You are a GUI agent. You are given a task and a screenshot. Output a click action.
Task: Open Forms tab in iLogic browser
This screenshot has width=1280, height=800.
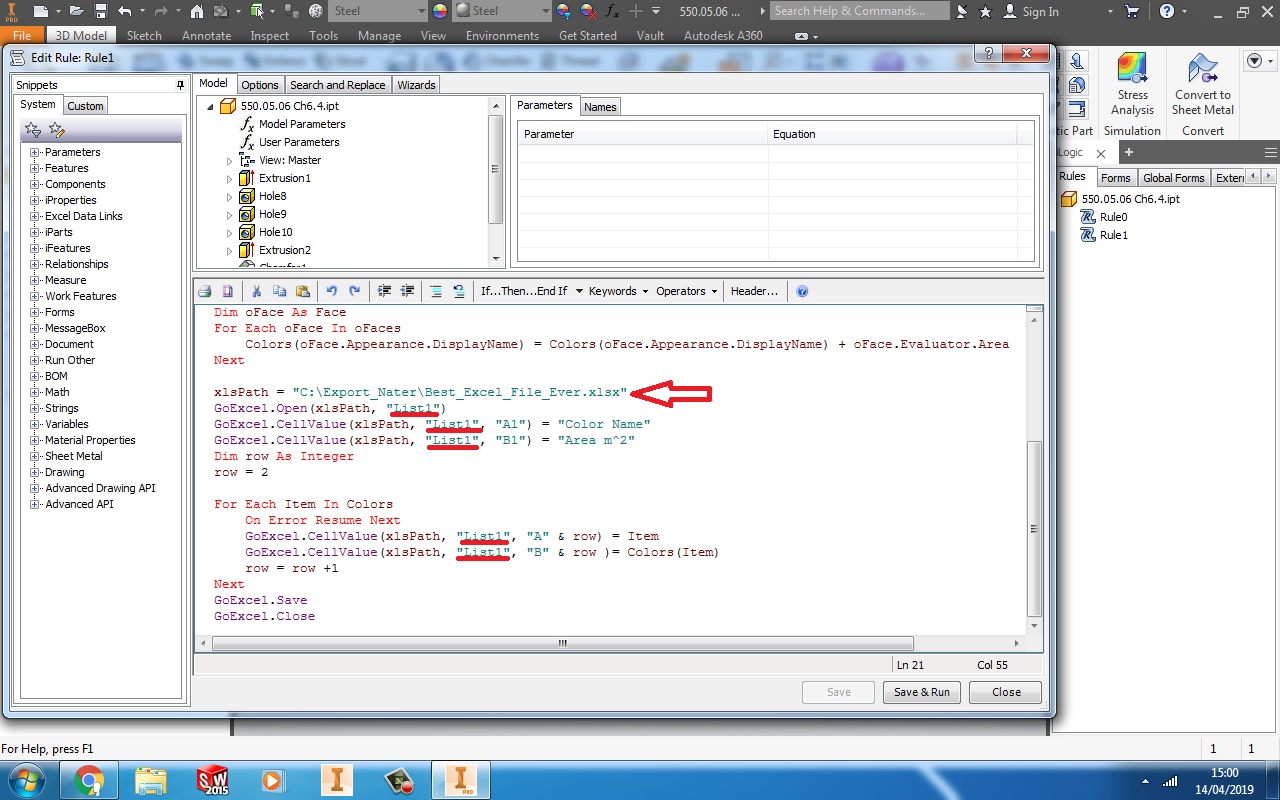[x=1115, y=178]
